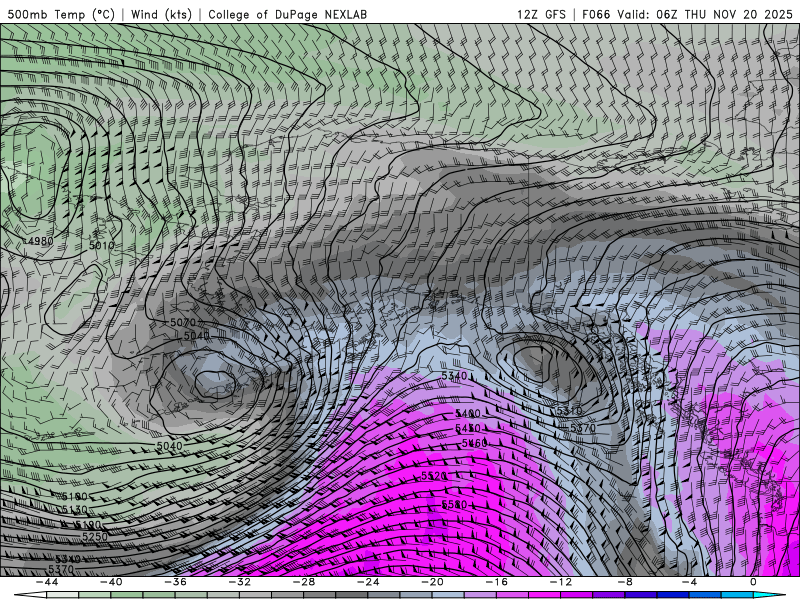
Task: Select the 4980 contour label
Action: point(39,241)
